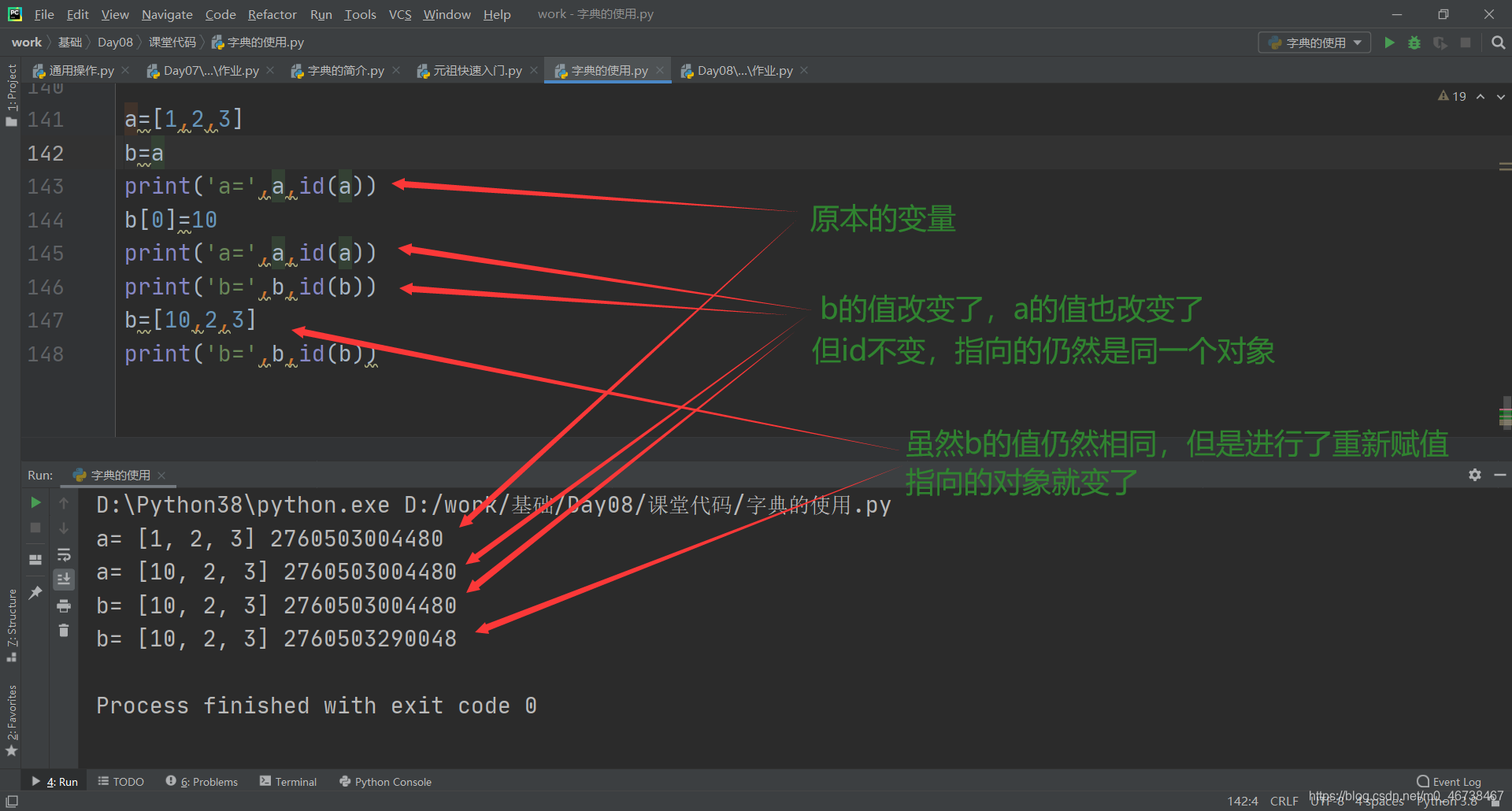The image size is (1512, 811).
Task: Toggle the Structure tool window sidebar
Action: [11, 624]
